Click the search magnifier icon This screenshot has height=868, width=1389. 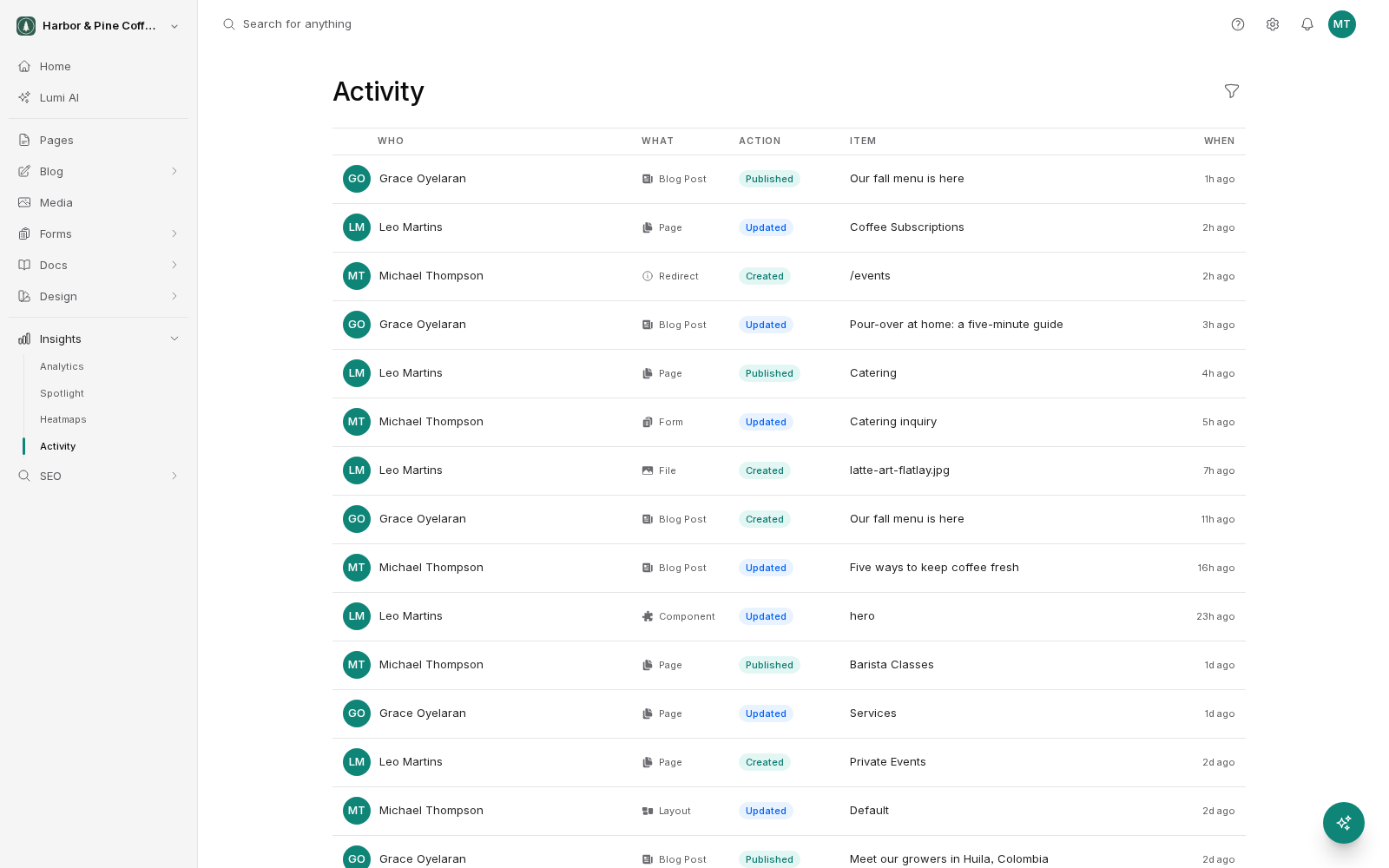(229, 24)
